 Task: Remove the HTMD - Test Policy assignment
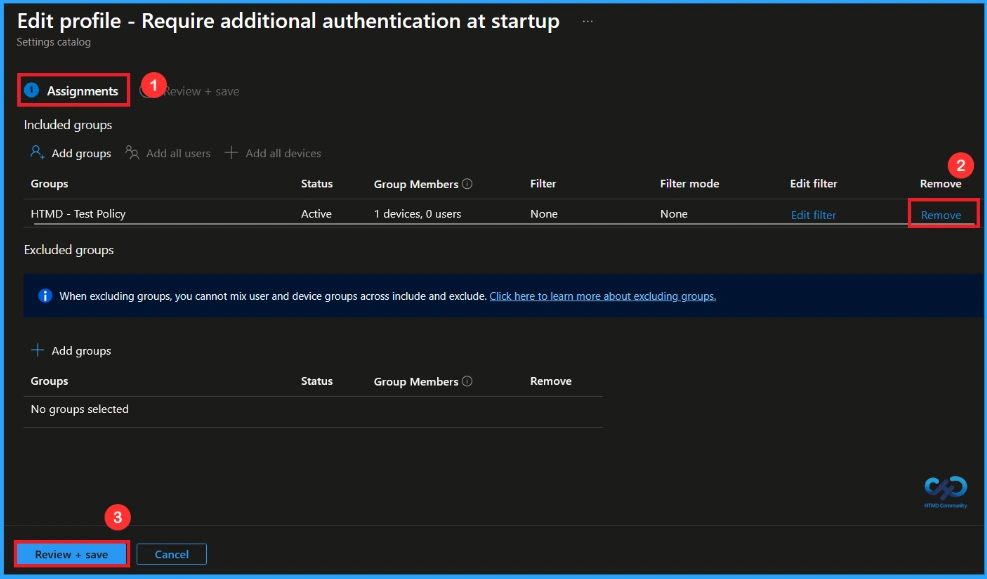(941, 214)
